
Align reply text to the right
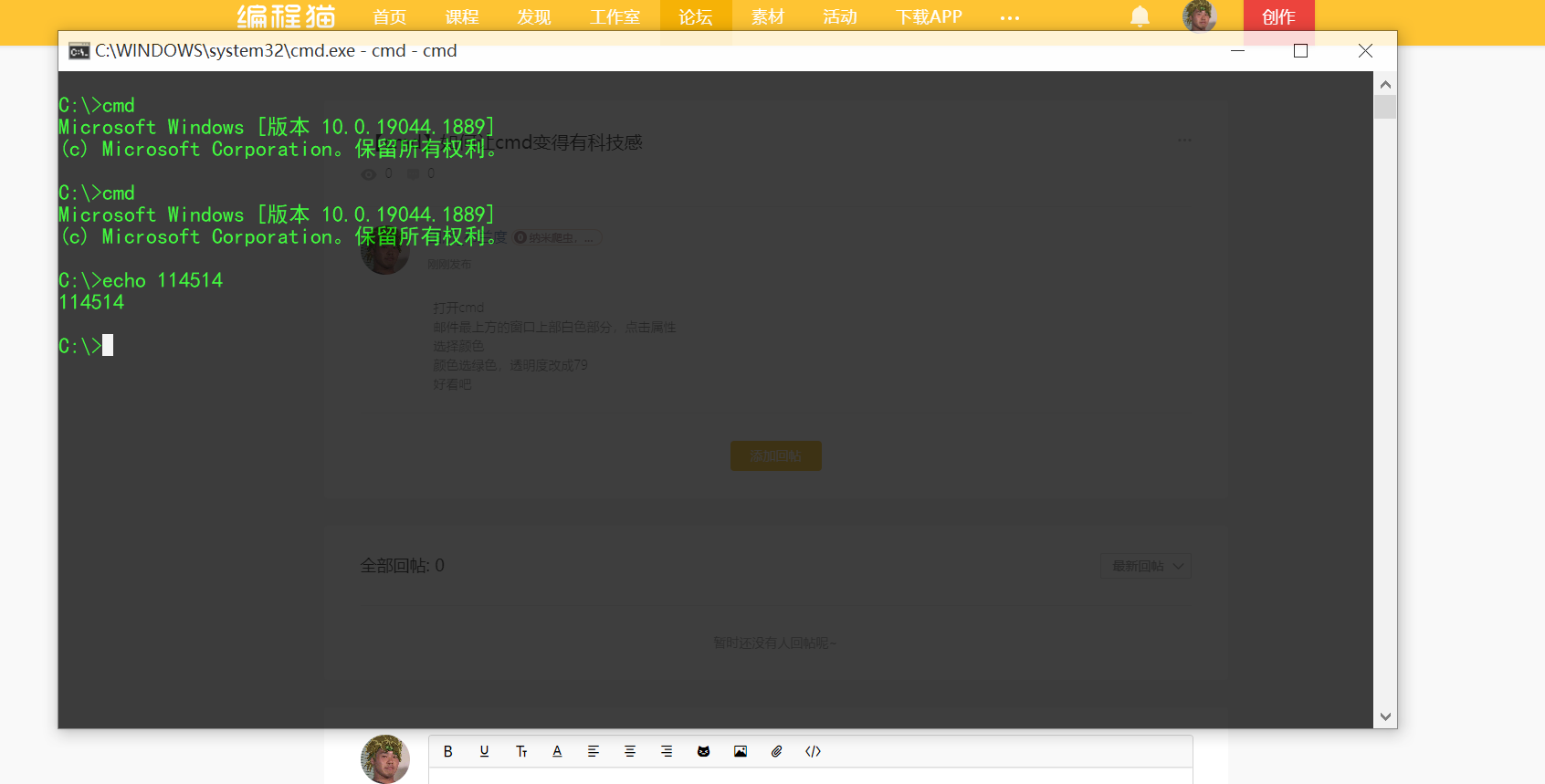667,751
